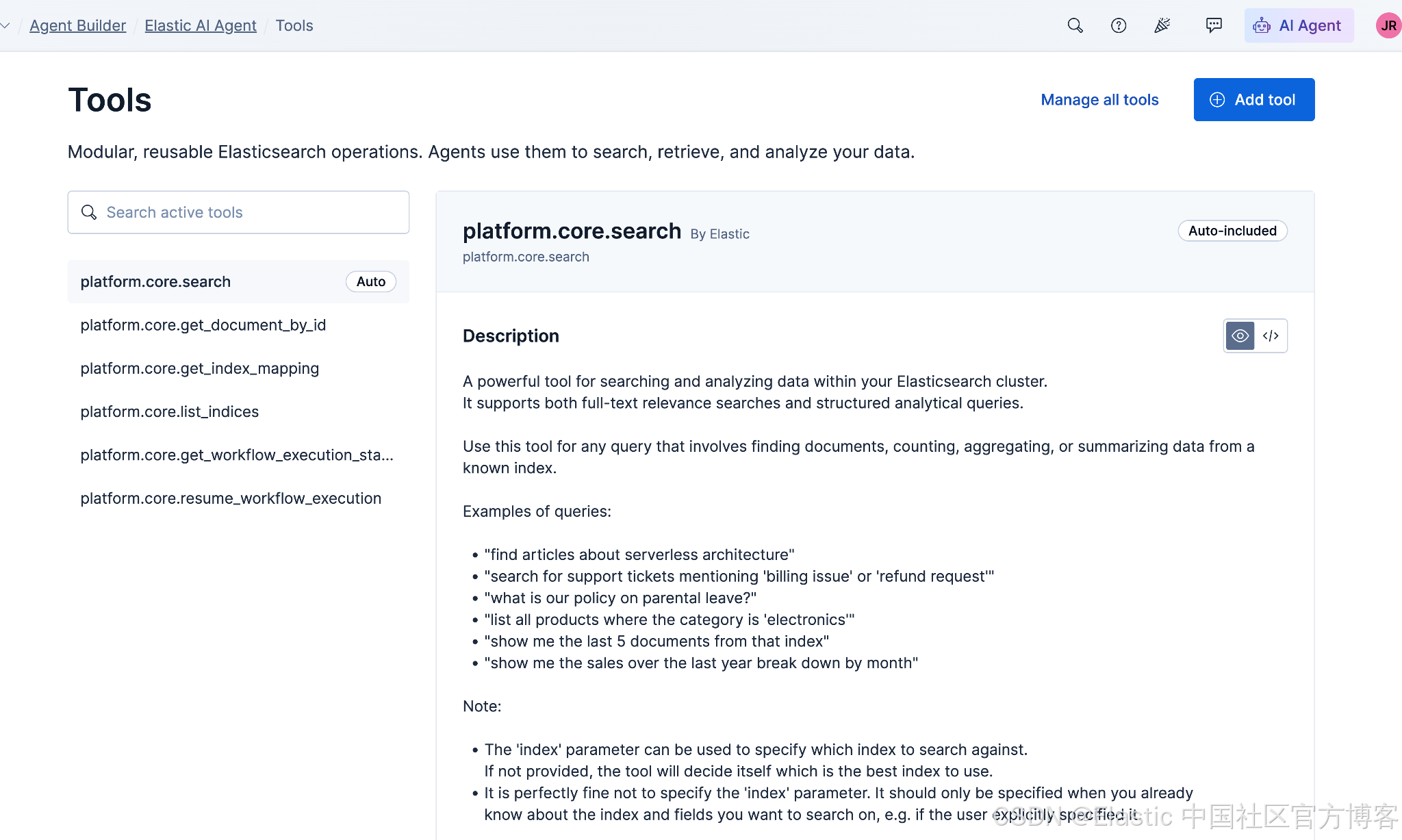Focus the Search active tools field

pyautogui.click(x=238, y=212)
